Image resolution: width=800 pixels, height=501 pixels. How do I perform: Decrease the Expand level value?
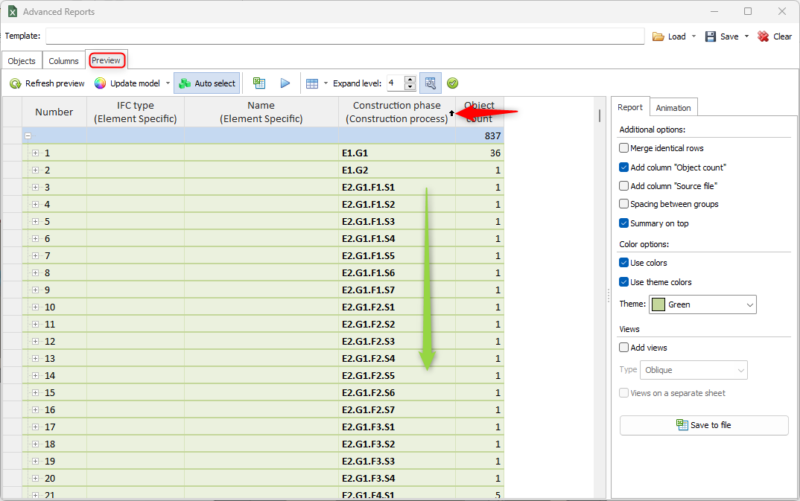pyautogui.click(x=410, y=87)
